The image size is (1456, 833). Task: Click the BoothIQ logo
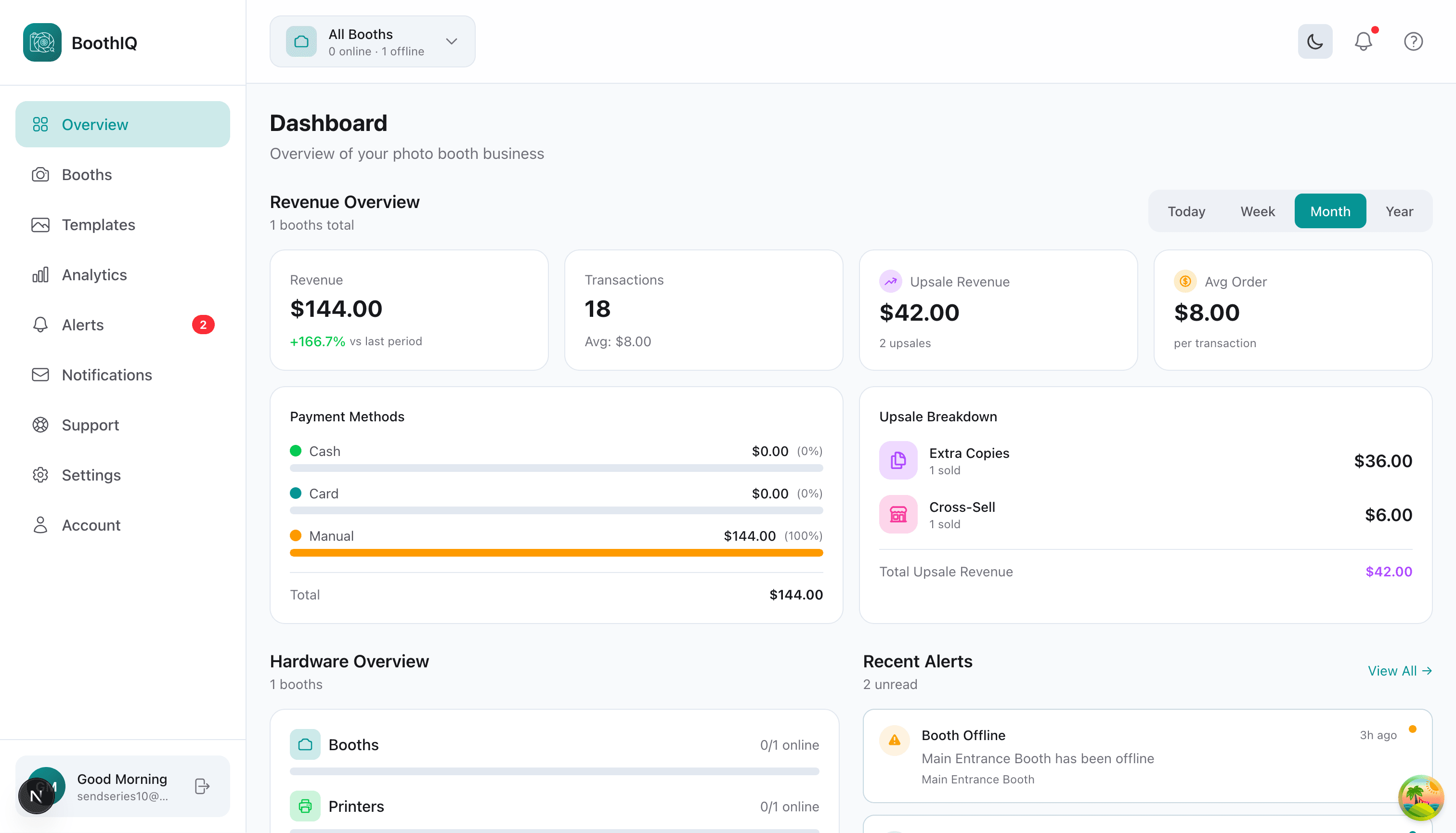pos(42,42)
